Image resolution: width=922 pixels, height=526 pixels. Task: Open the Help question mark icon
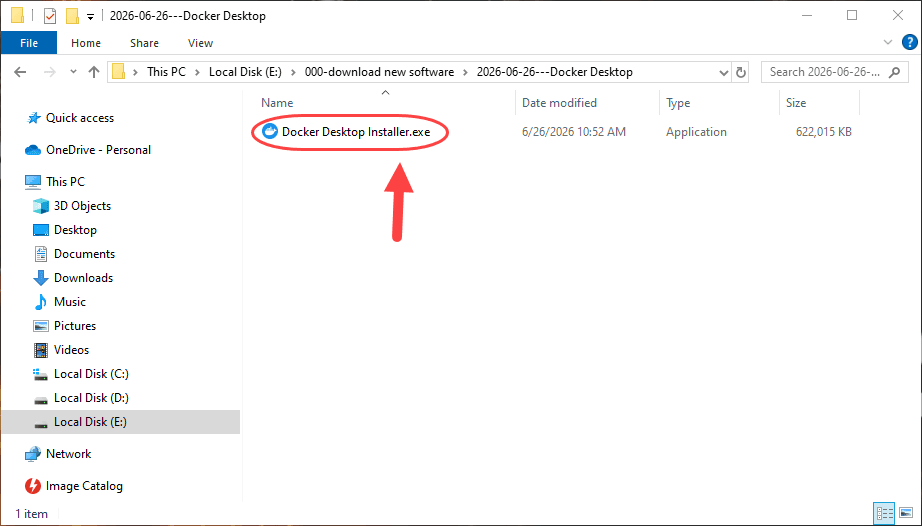pos(909,42)
